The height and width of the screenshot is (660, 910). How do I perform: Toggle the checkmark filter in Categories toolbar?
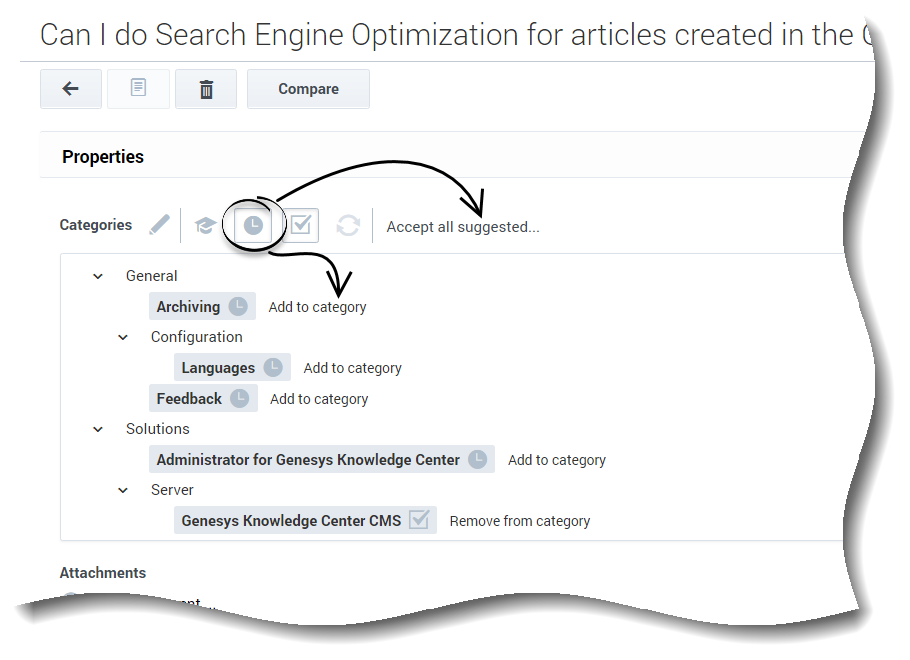[301, 226]
